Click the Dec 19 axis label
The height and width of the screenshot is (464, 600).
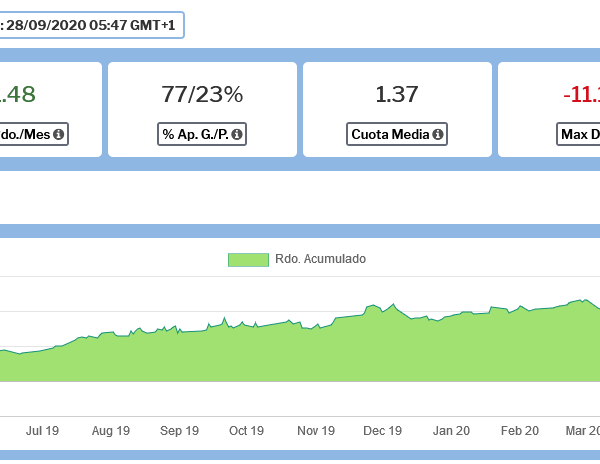coord(383,431)
